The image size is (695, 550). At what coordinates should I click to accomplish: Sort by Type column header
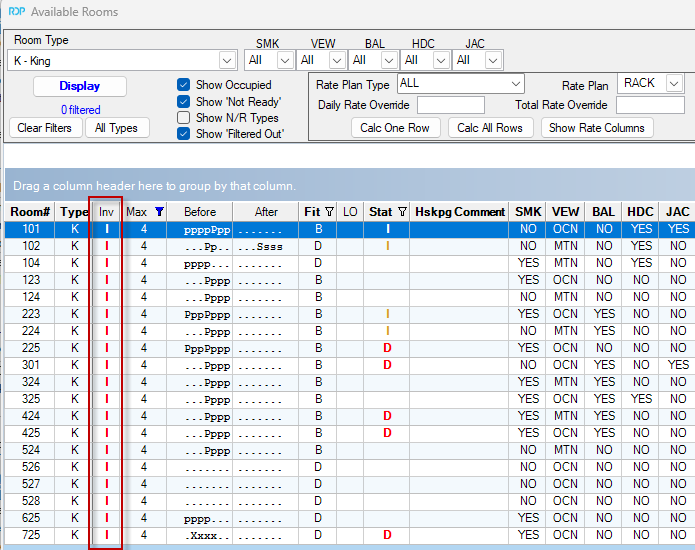pos(73,212)
